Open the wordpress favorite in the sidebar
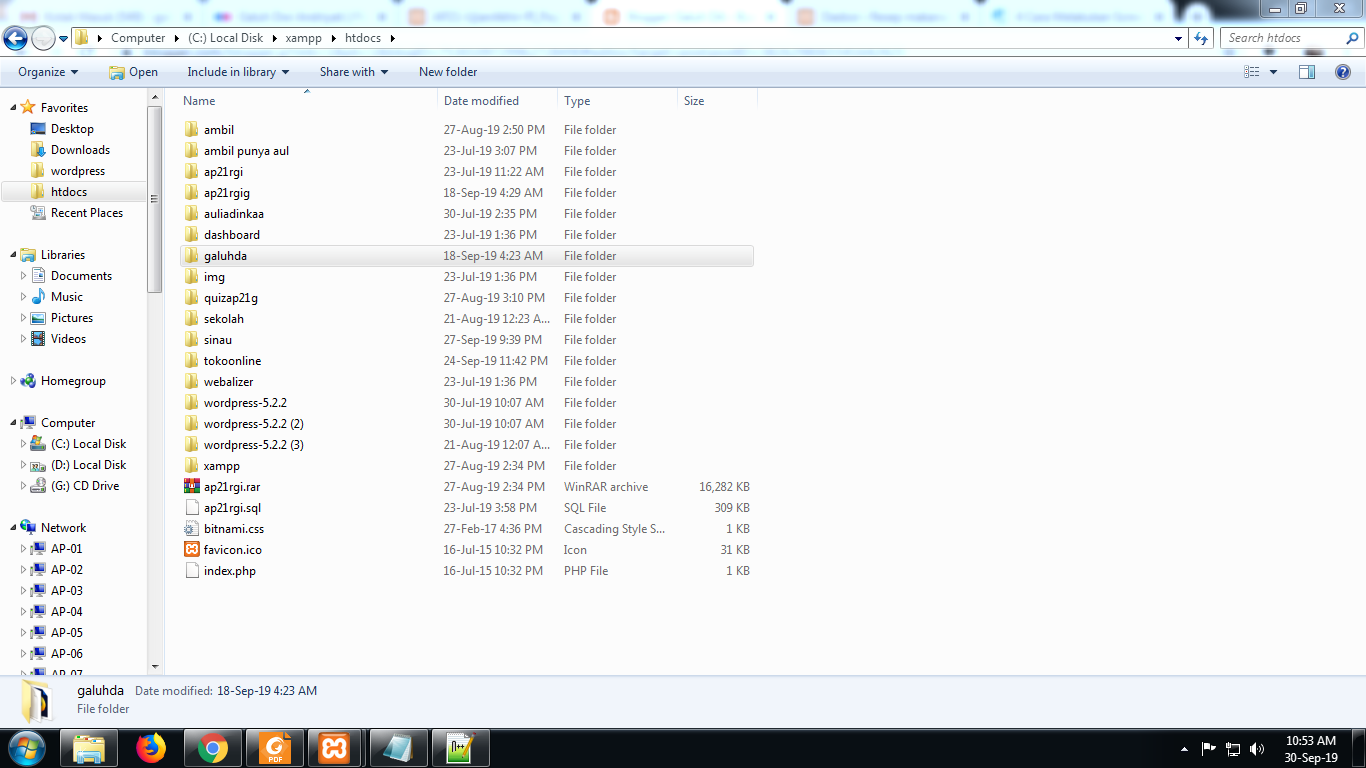The width and height of the screenshot is (1366, 768). coord(77,171)
